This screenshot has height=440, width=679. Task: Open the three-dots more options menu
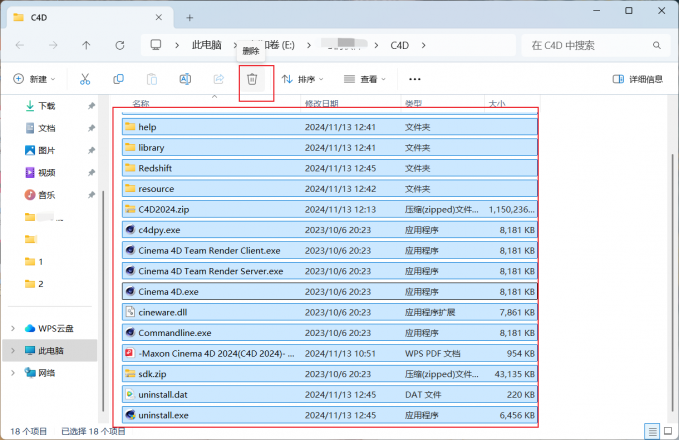point(415,79)
